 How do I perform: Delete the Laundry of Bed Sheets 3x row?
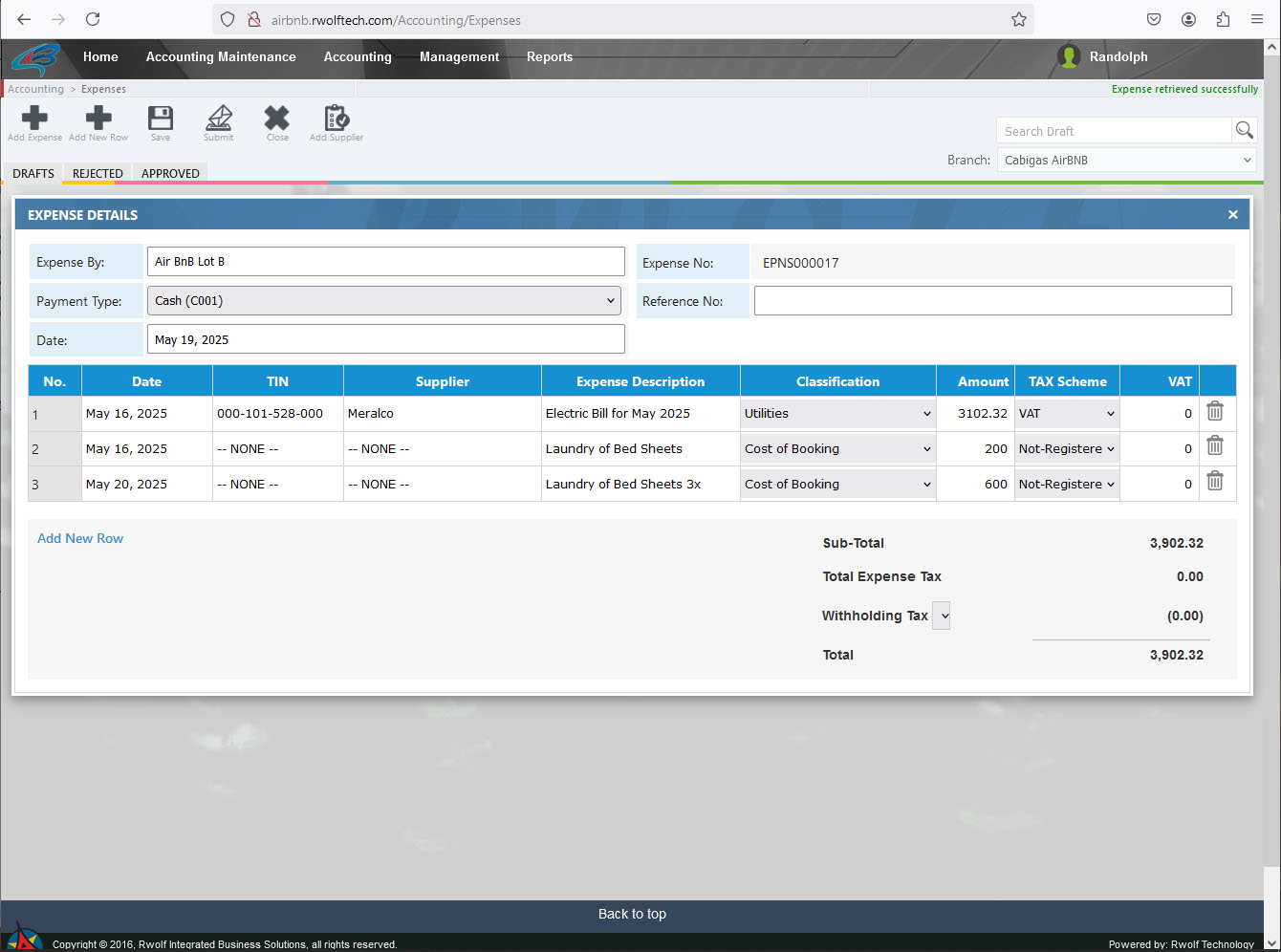[x=1214, y=482]
